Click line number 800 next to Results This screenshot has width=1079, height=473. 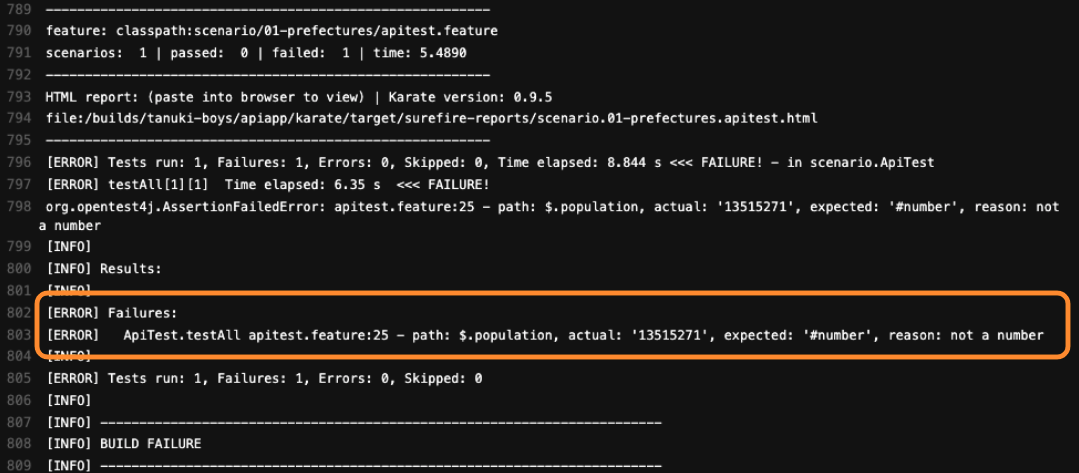tap(17, 269)
